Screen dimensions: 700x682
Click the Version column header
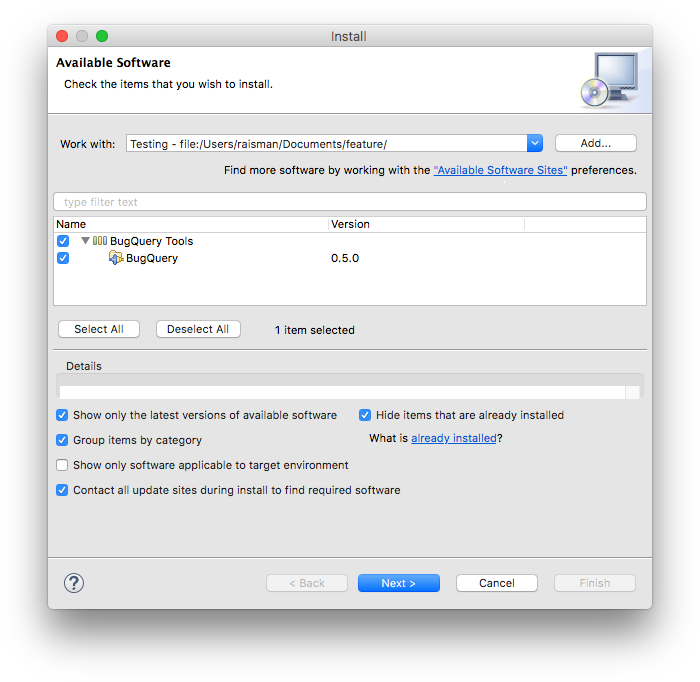pos(426,224)
